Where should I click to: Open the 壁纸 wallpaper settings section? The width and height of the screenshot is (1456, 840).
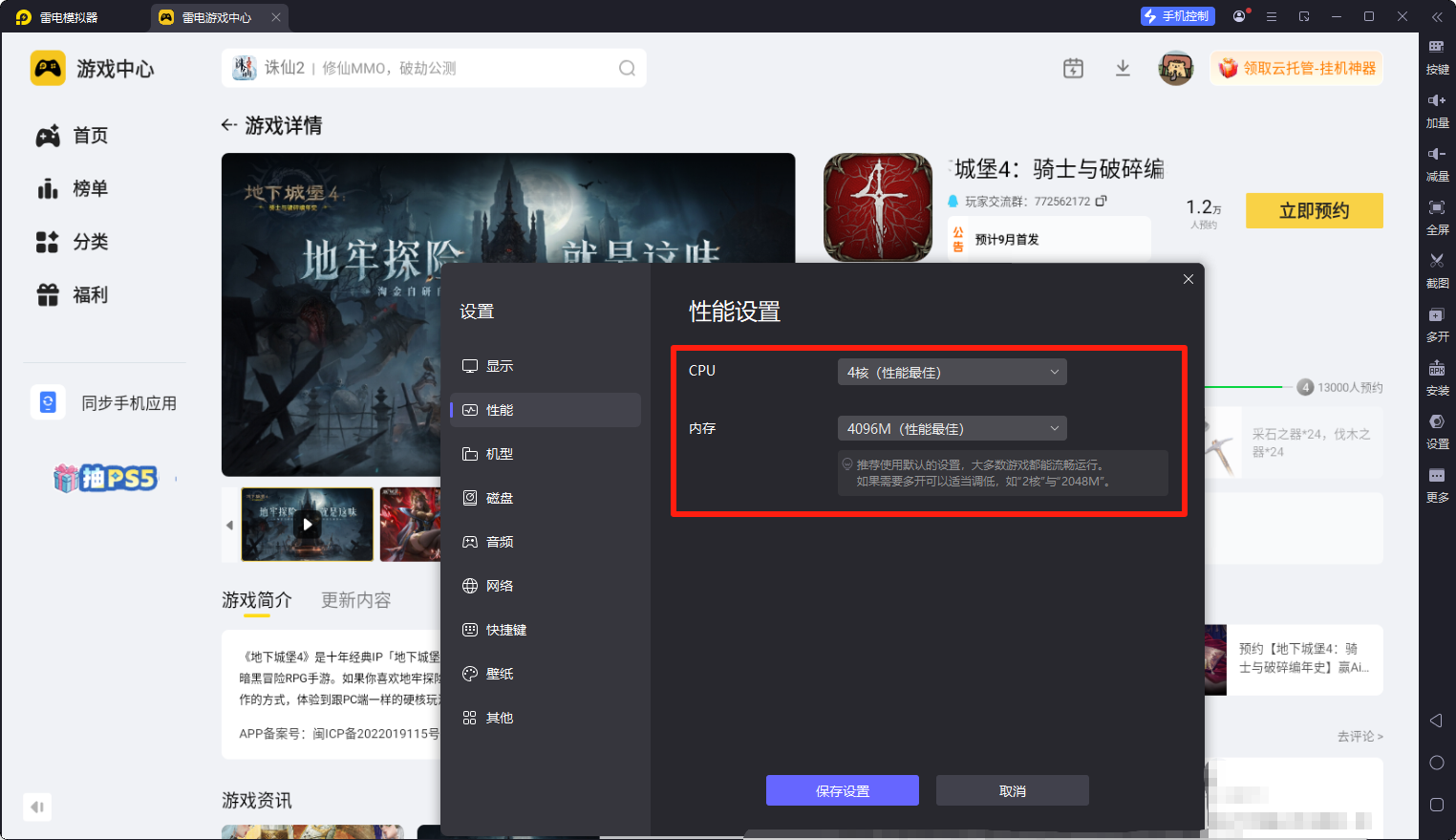(x=499, y=673)
